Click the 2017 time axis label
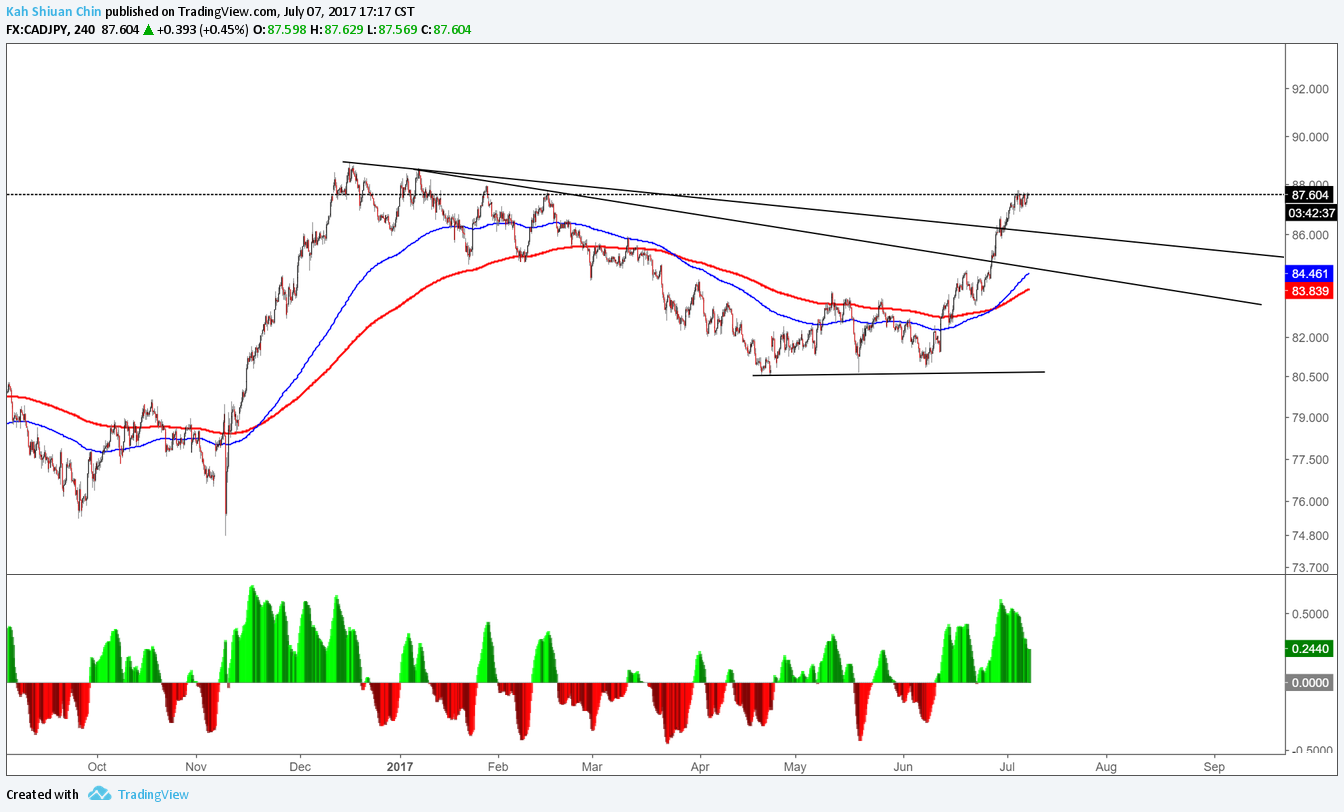The width and height of the screenshot is (1344, 812). (x=400, y=767)
